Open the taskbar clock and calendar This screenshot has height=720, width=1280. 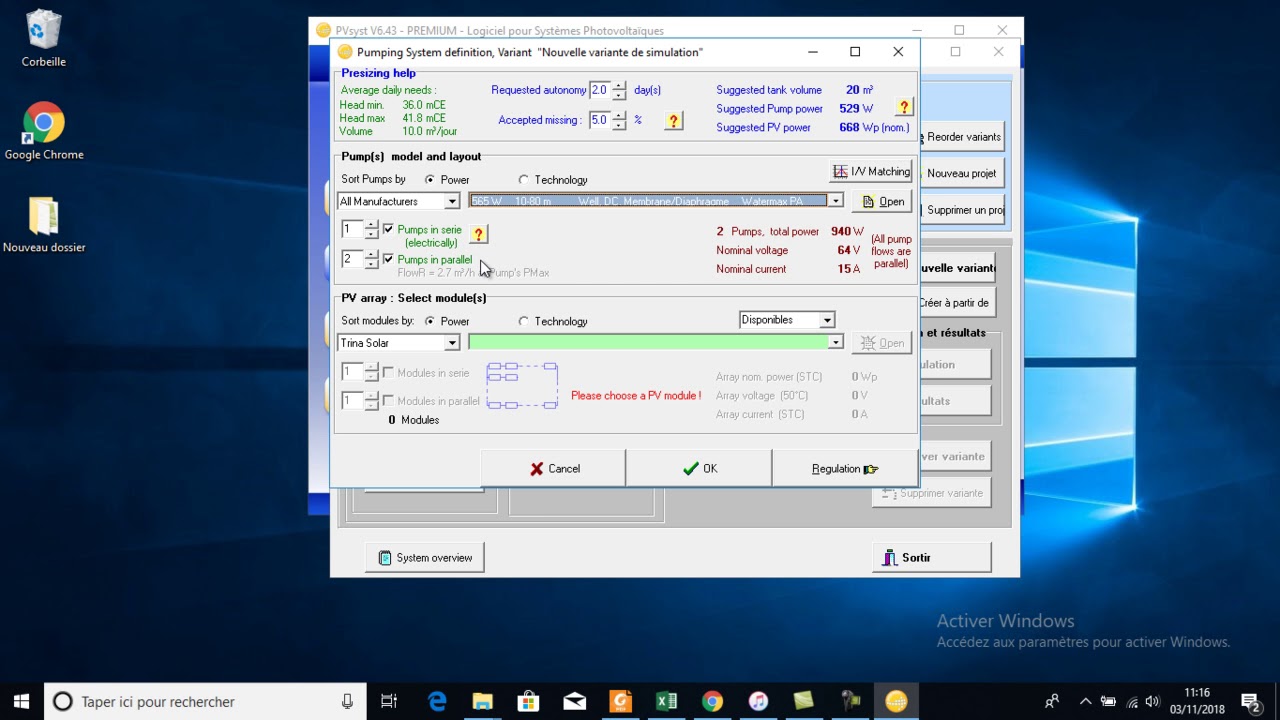coord(1197,702)
